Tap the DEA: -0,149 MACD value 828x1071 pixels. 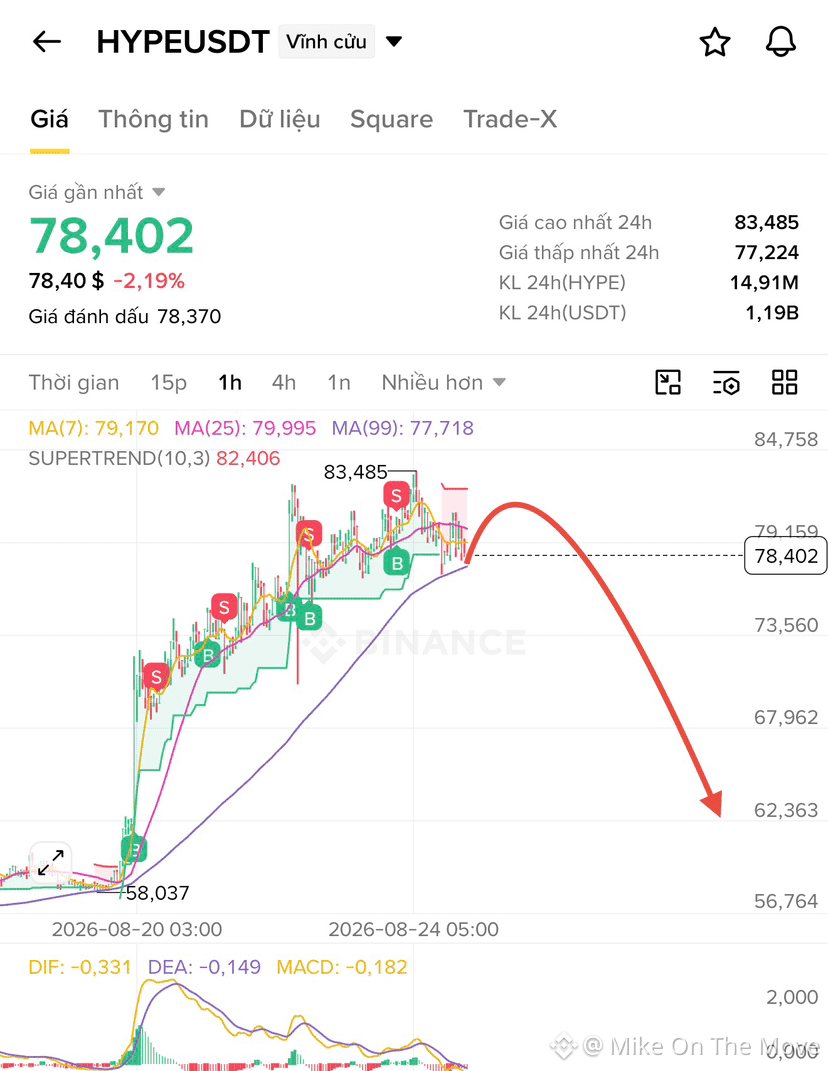point(204,967)
